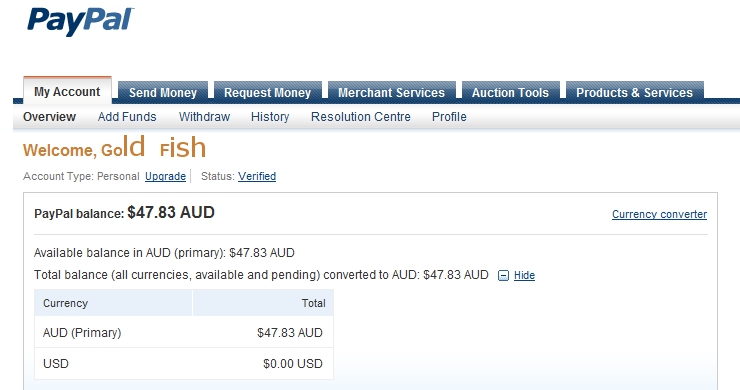
Task: Go to the Withdraw page
Action: (x=204, y=117)
